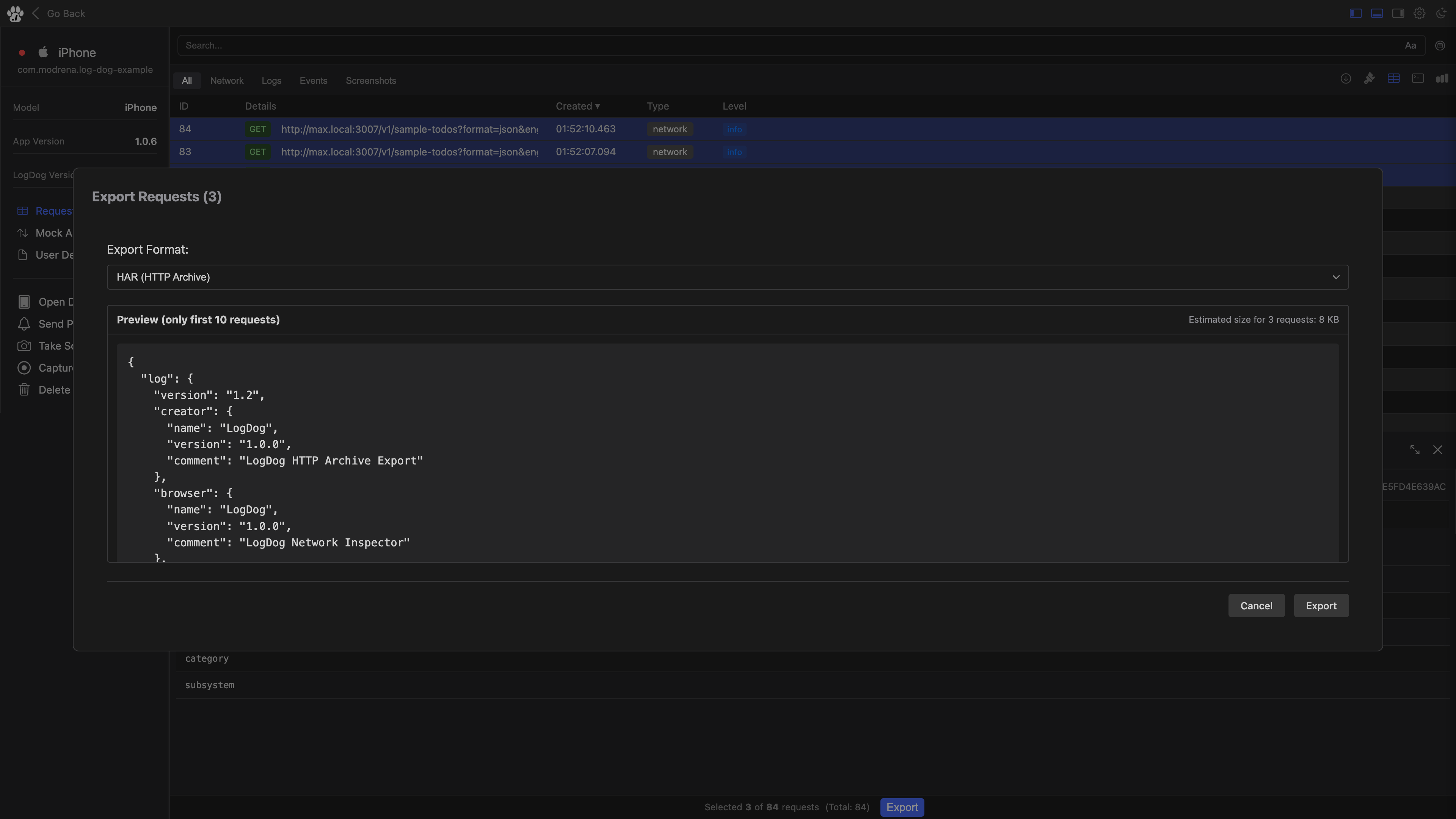Screen dimensions: 1456x819
Task: Click the Details column header
Action: coord(260,106)
